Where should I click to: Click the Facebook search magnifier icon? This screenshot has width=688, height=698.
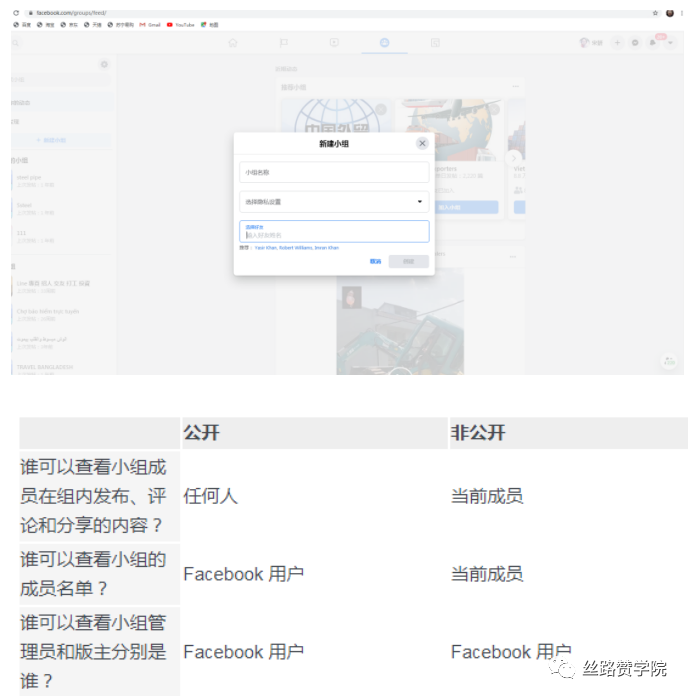coord(16,43)
